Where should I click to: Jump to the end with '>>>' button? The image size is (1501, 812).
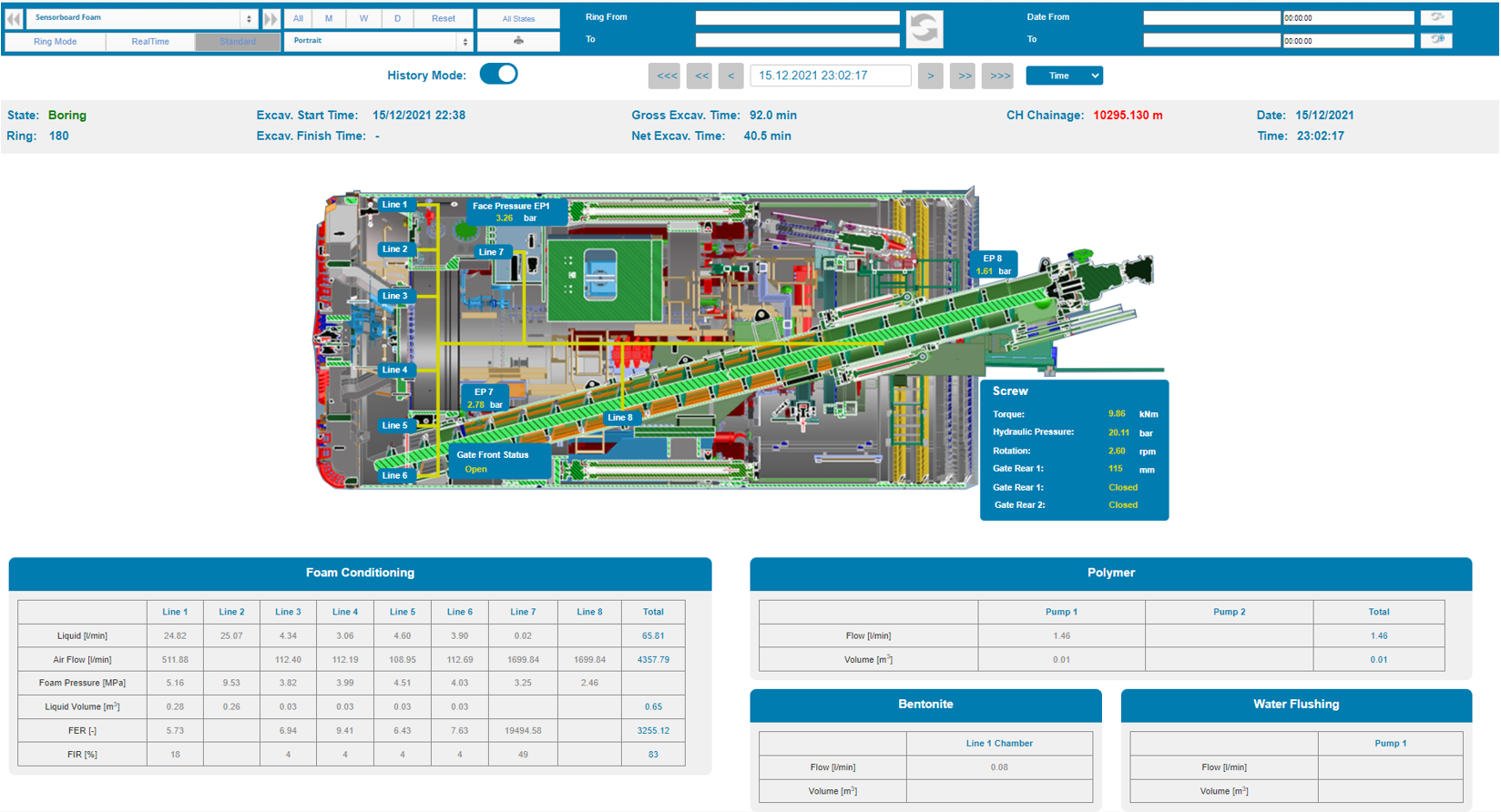pos(999,76)
